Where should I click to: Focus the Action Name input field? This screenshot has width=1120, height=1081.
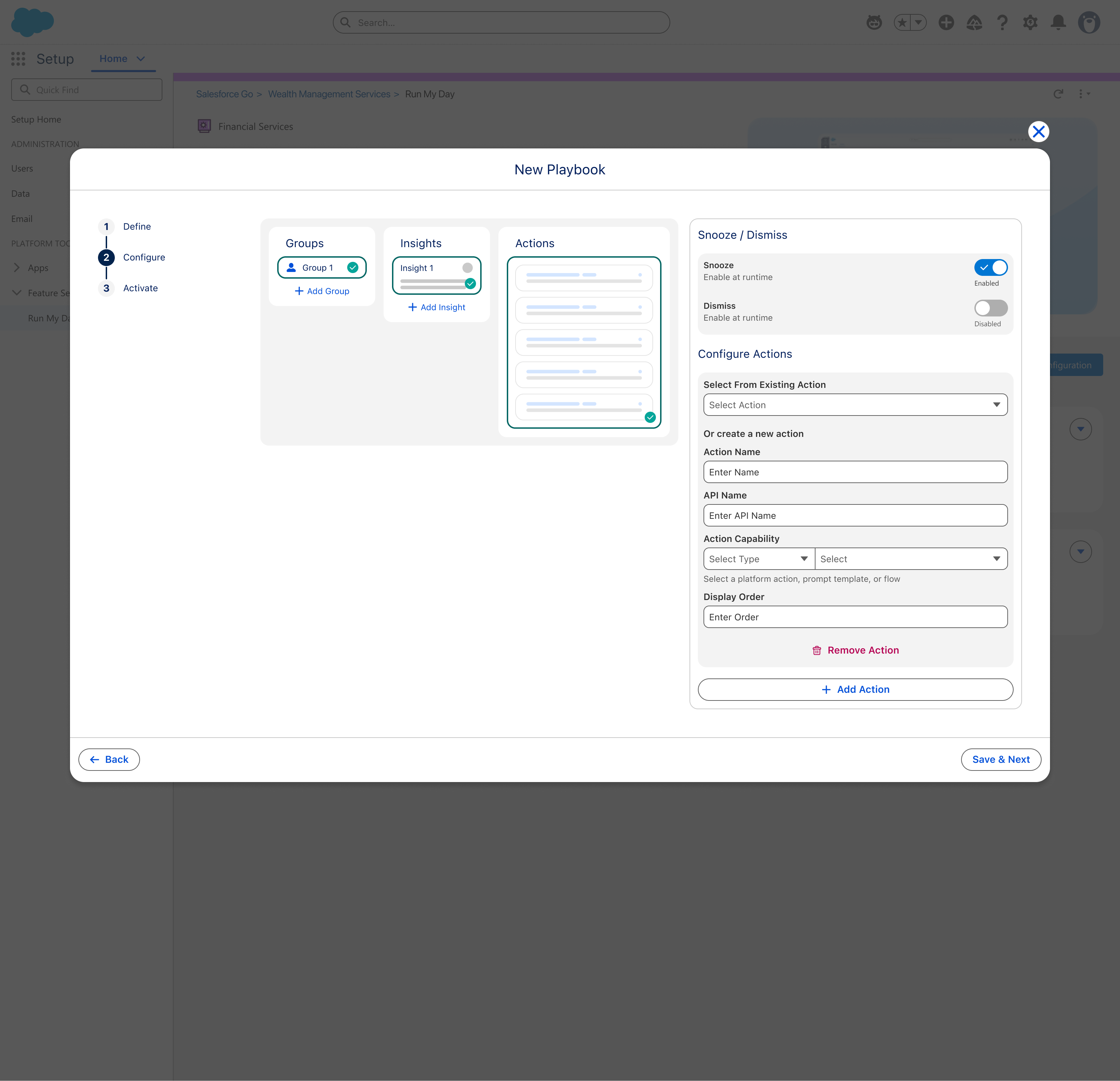pyautogui.click(x=855, y=472)
